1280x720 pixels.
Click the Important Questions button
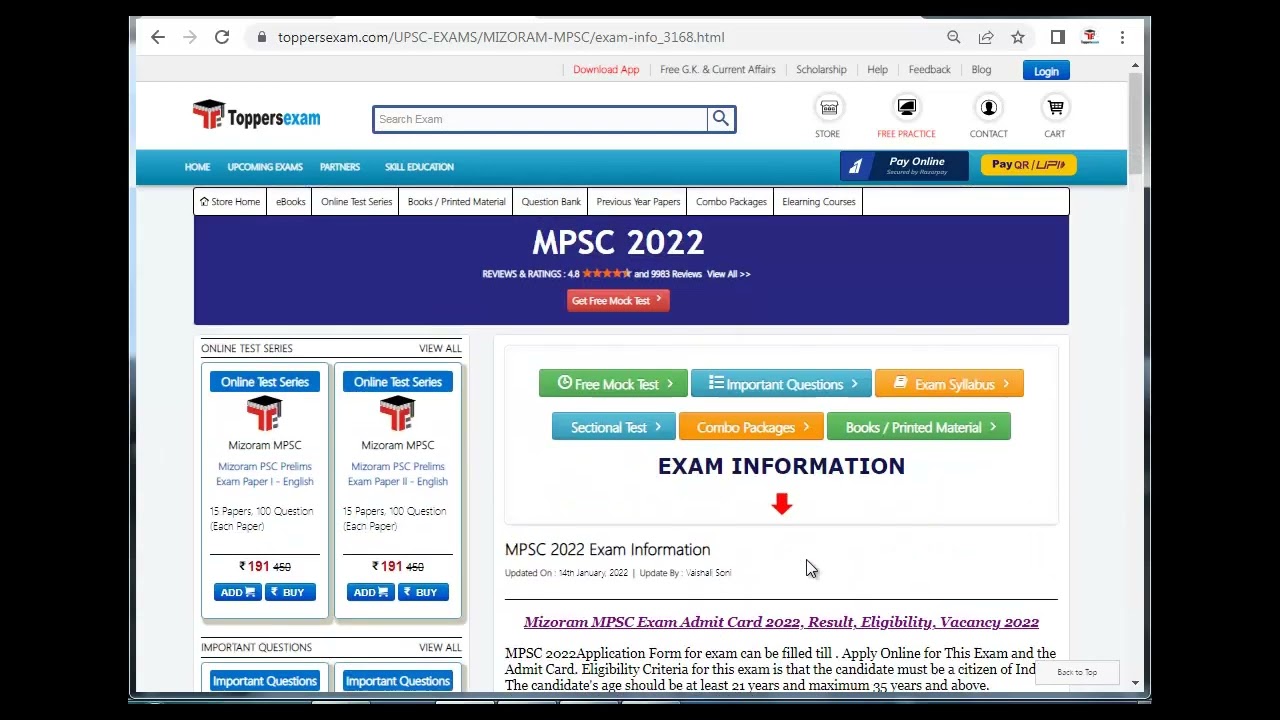(x=781, y=384)
